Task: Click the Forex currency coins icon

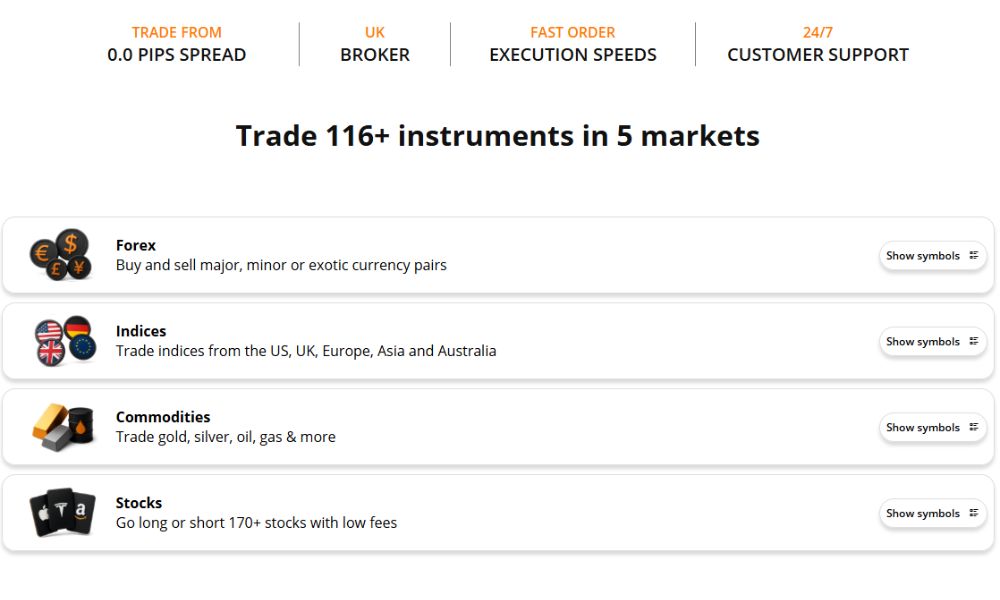Action: pos(60,255)
